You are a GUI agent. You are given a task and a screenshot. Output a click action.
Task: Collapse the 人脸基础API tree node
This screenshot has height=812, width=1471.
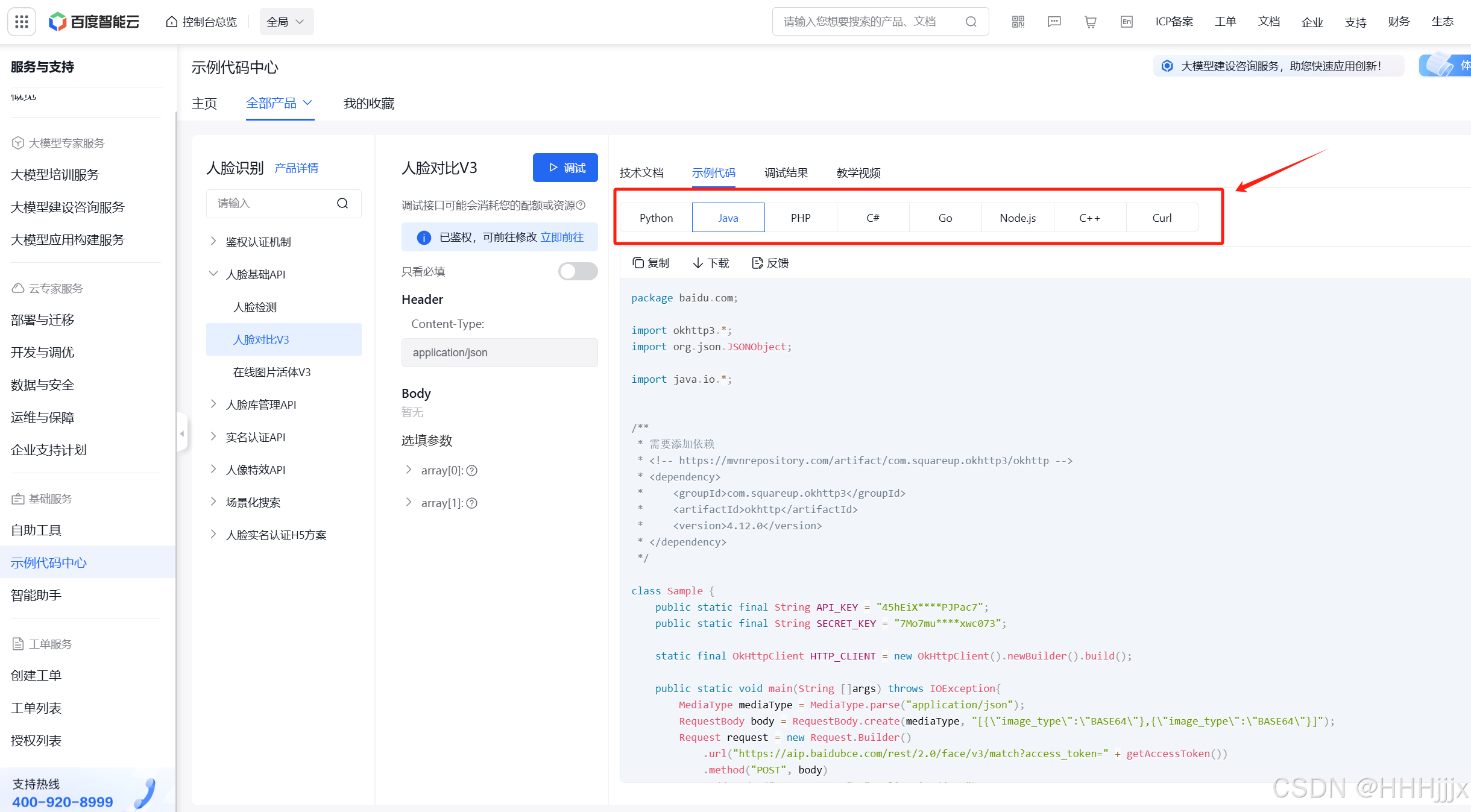pos(213,274)
